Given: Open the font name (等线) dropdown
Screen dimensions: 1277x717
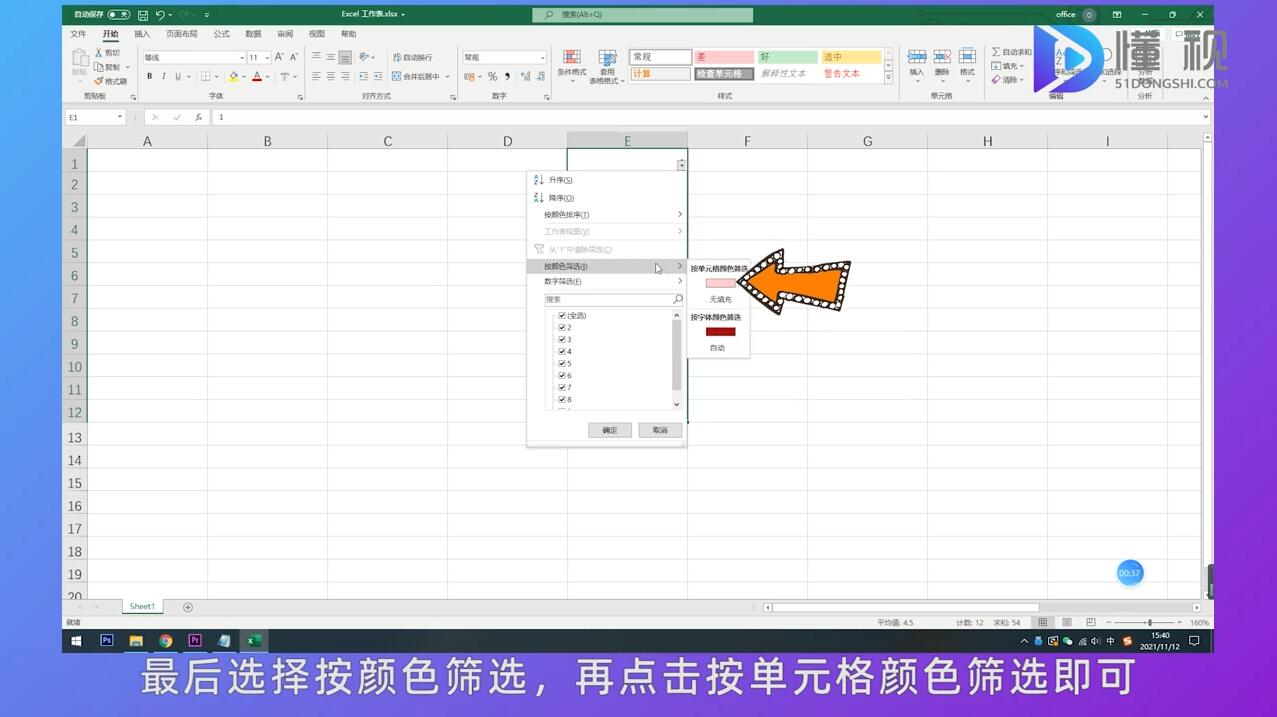Looking at the screenshot, I should (x=241, y=58).
